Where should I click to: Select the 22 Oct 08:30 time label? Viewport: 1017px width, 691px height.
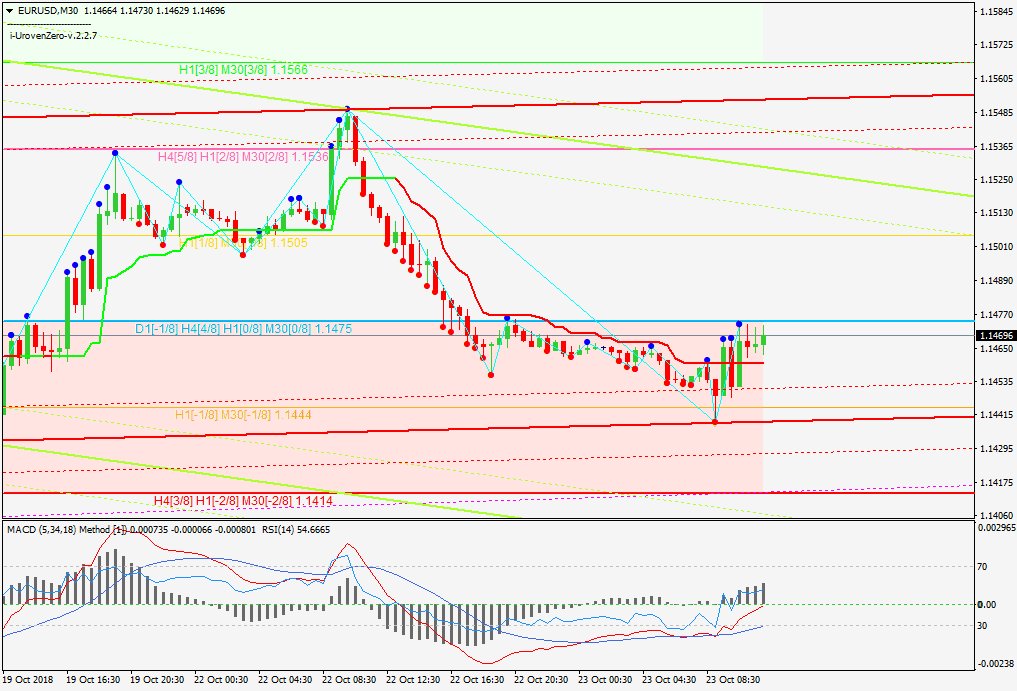tap(349, 680)
